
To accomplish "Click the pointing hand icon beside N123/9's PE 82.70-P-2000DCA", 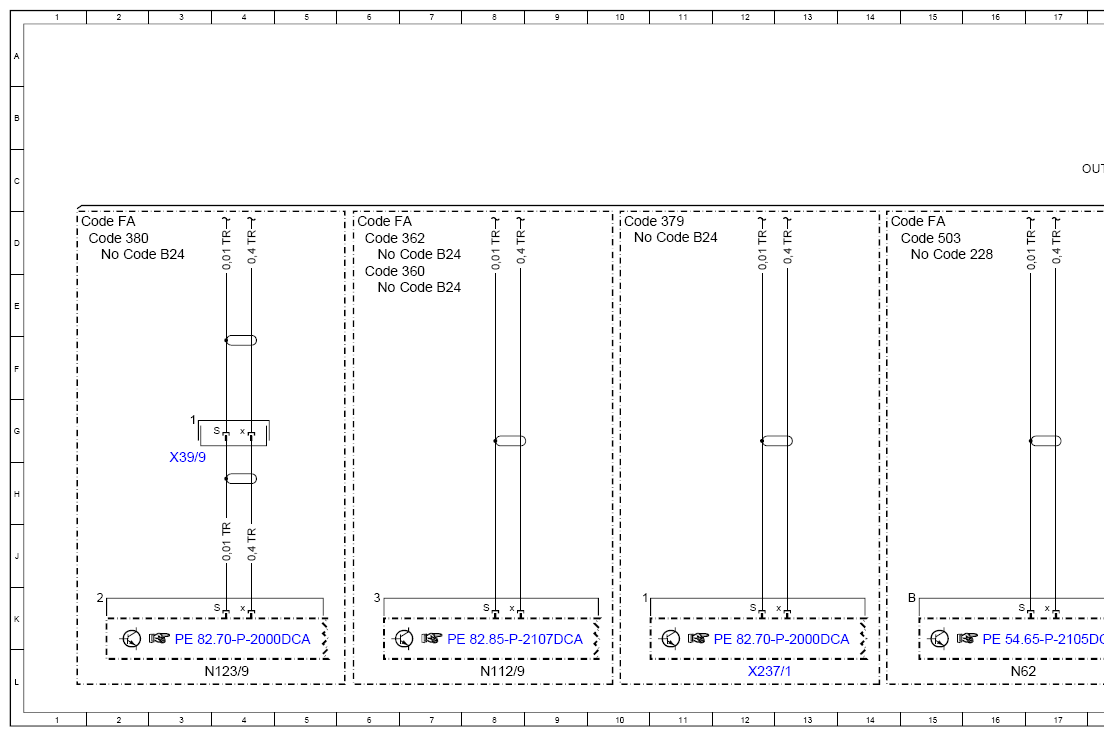I will click(159, 639).
